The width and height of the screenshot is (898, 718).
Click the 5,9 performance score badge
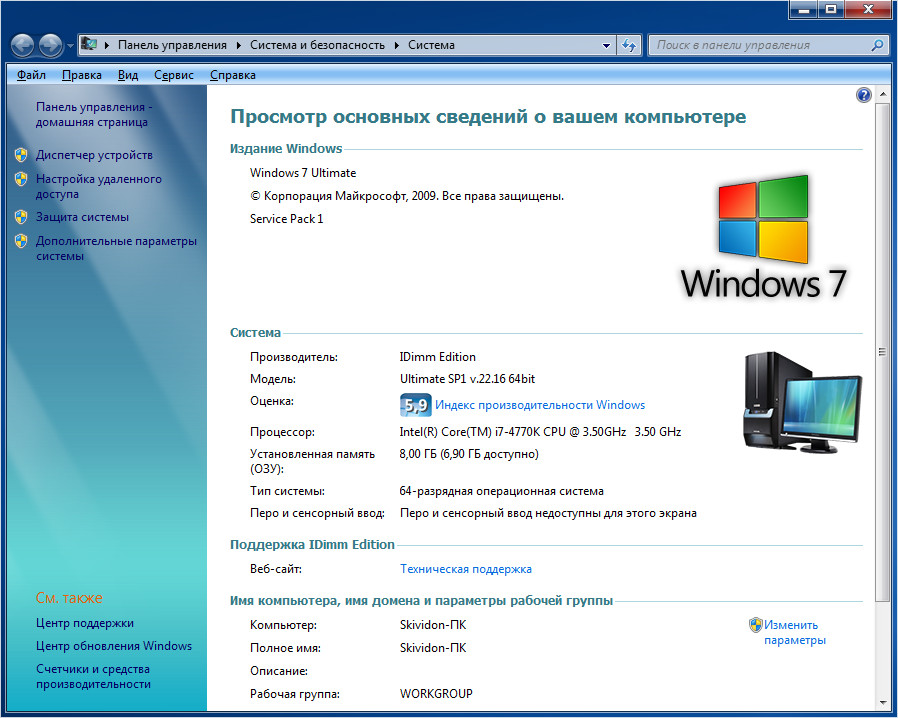415,405
